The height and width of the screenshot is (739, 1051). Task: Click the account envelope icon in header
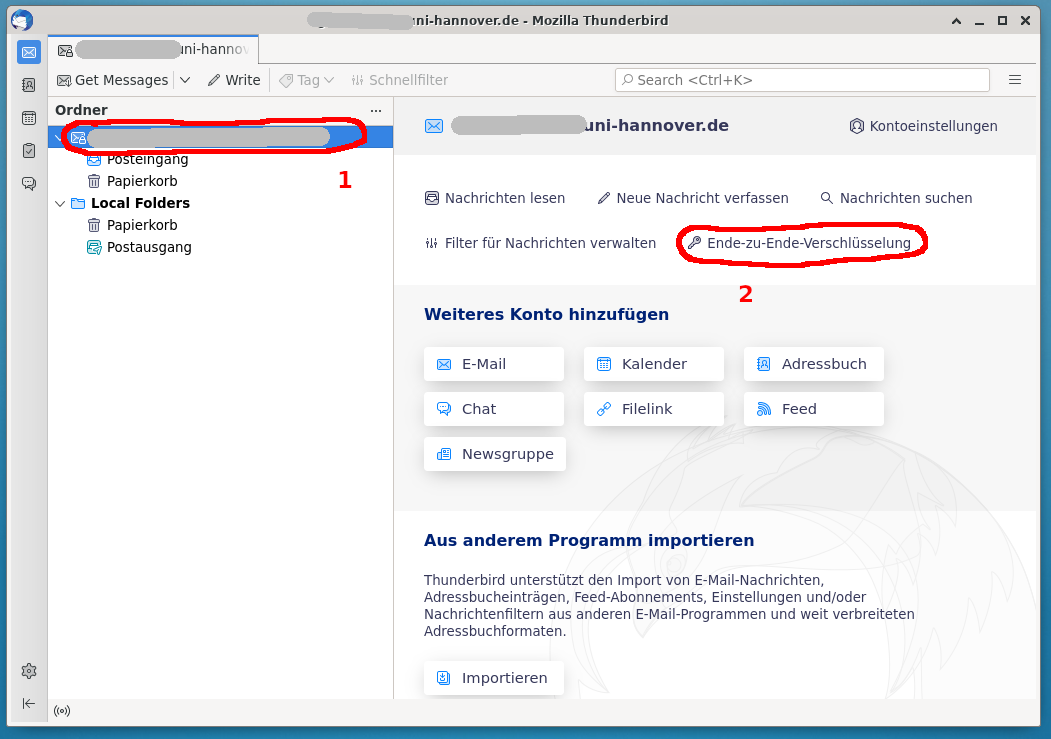point(434,126)
